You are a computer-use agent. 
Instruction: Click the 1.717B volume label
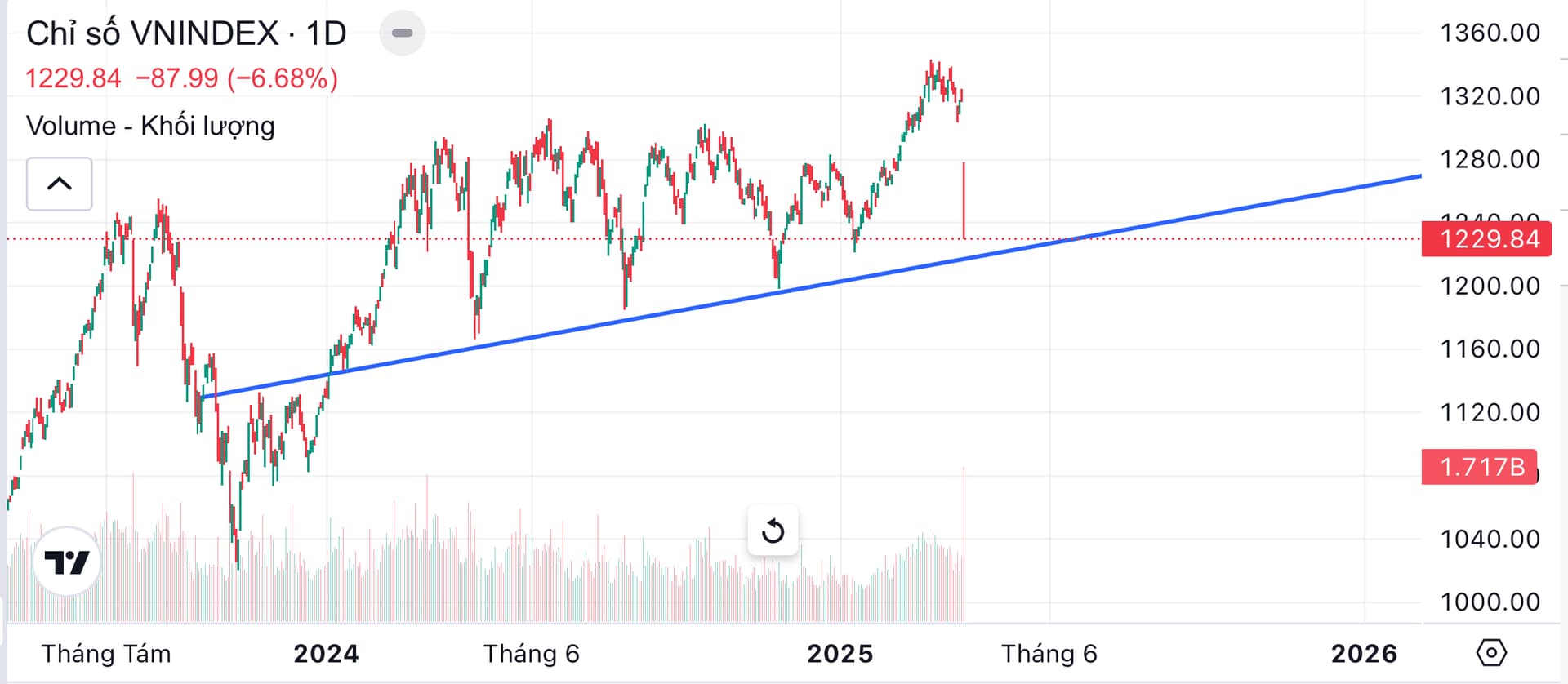point(1480,467)
